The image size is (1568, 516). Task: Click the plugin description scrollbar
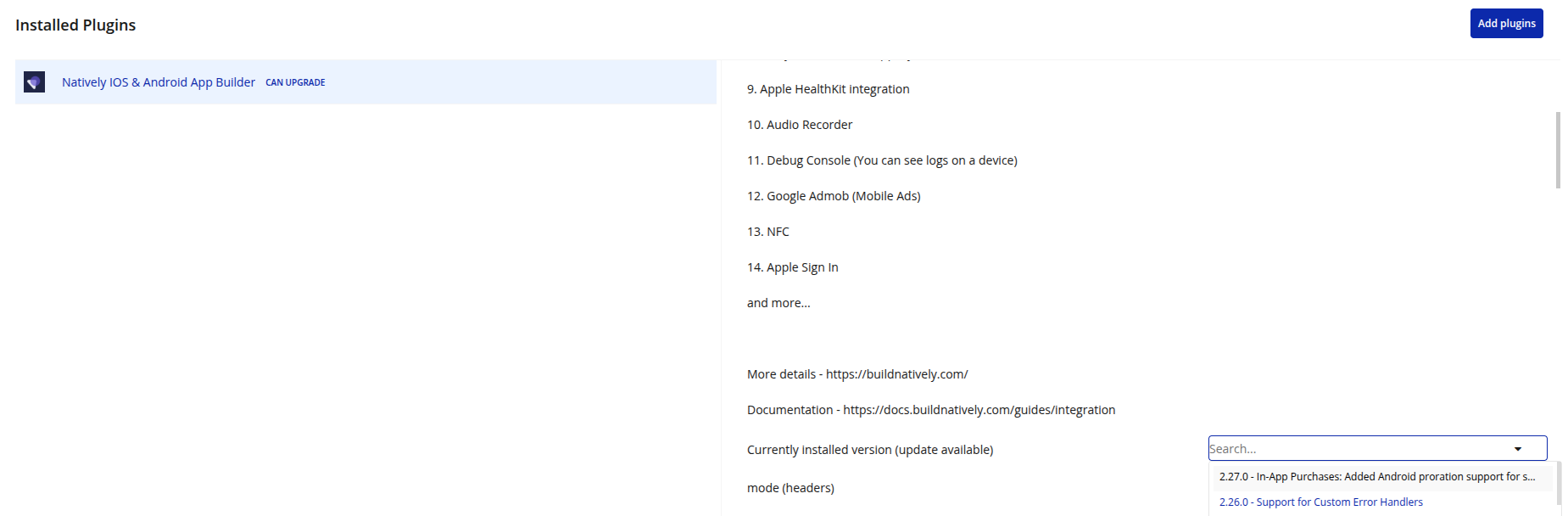coord(1558,150)
